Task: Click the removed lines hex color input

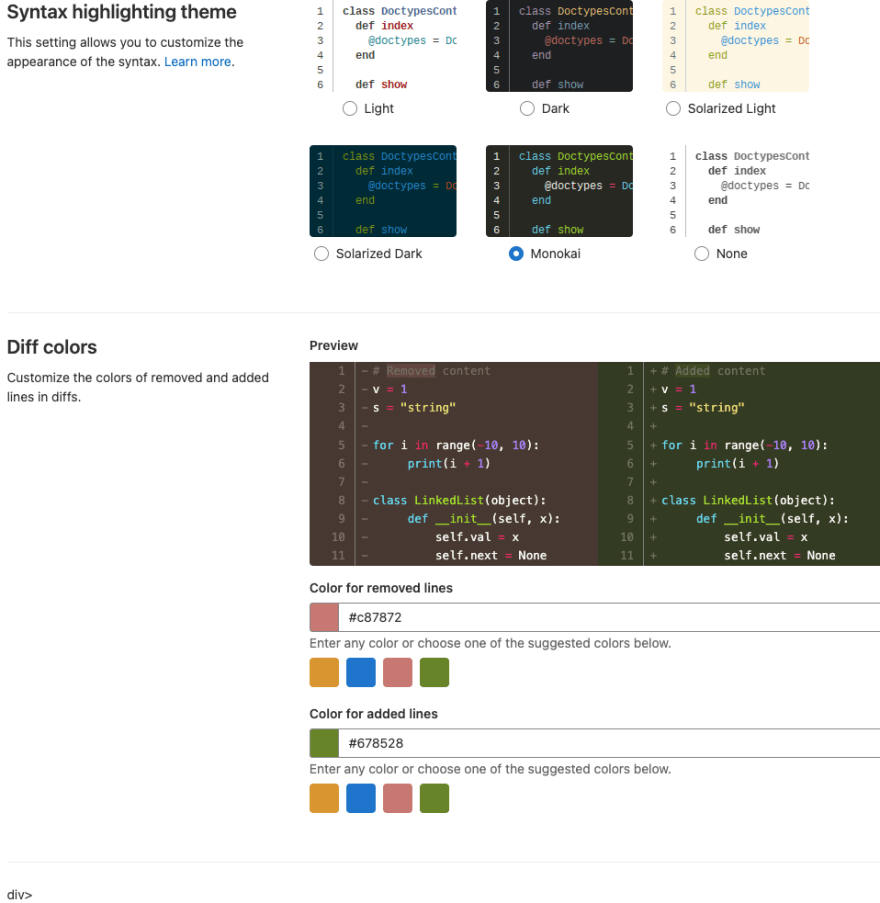Action: pyautogui.click(x=609, y=617)
